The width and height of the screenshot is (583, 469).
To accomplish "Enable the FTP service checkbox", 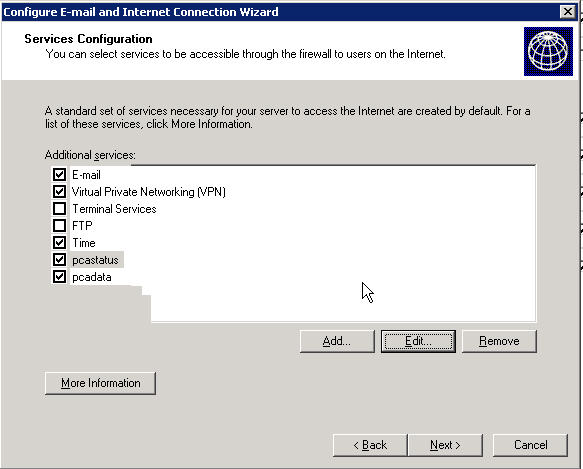I will tap(59, 225).
